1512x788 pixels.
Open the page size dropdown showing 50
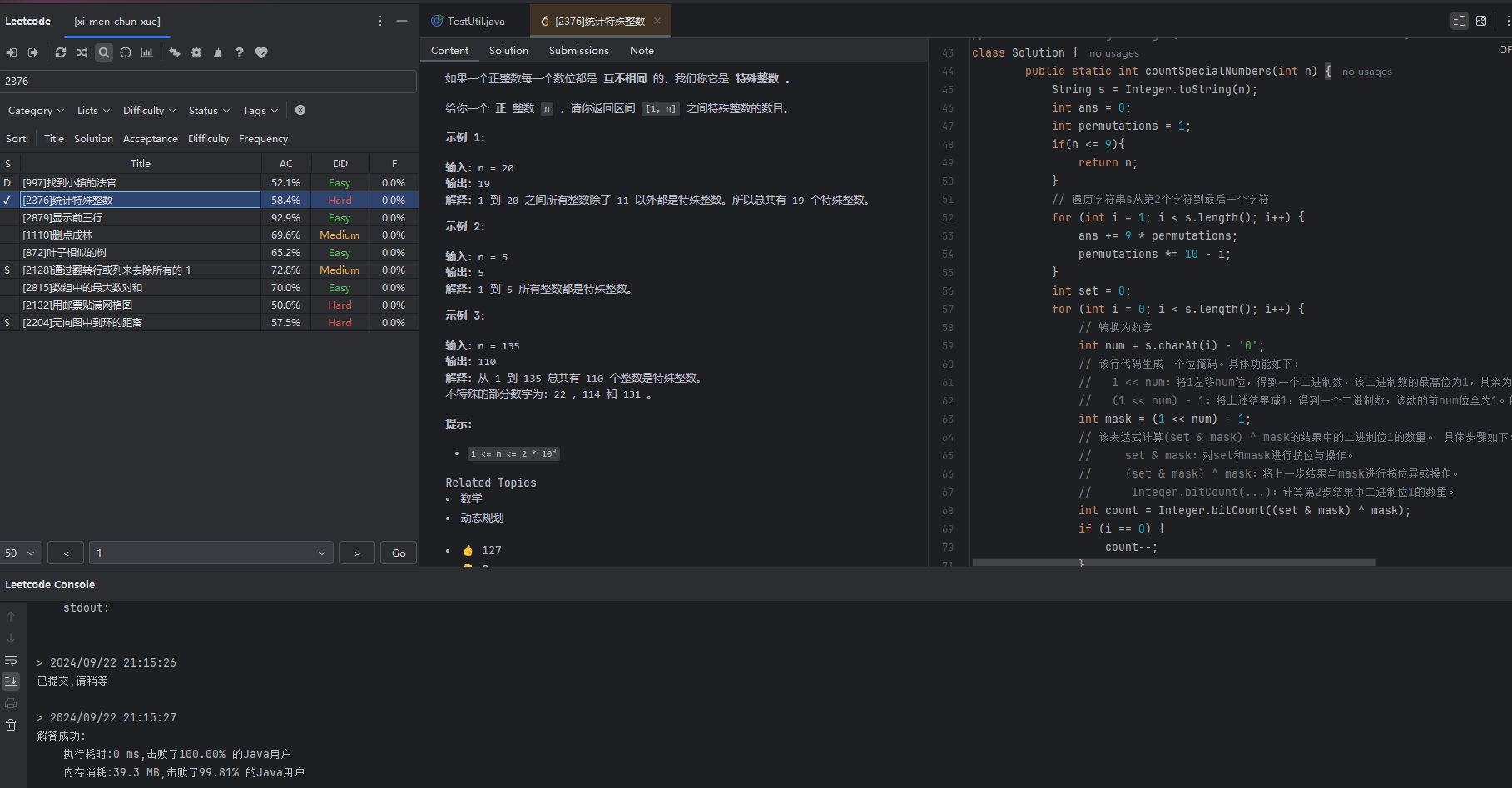click(x=21, y=553)
